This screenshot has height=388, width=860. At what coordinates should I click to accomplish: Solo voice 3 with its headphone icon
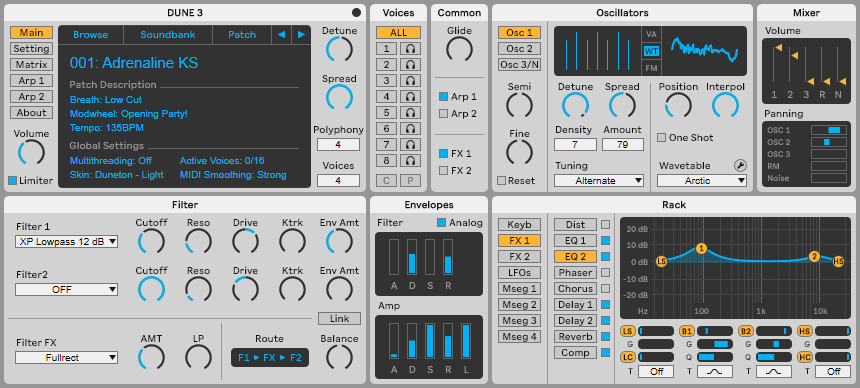410,81
